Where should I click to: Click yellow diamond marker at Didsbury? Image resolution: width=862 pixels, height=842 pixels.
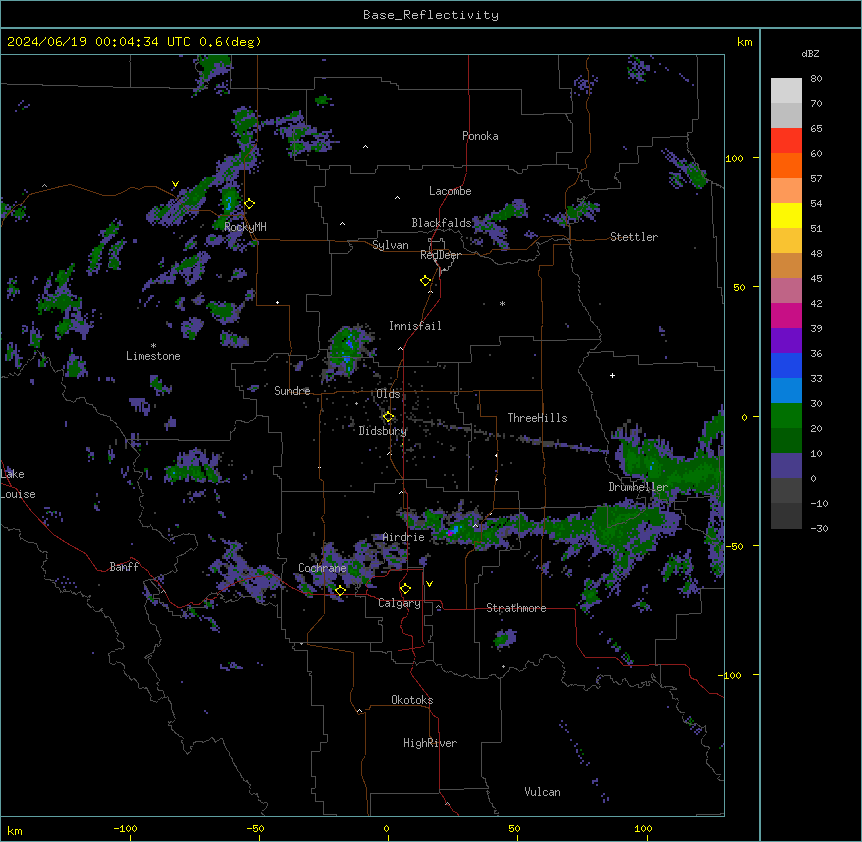(x=388, y=417)
